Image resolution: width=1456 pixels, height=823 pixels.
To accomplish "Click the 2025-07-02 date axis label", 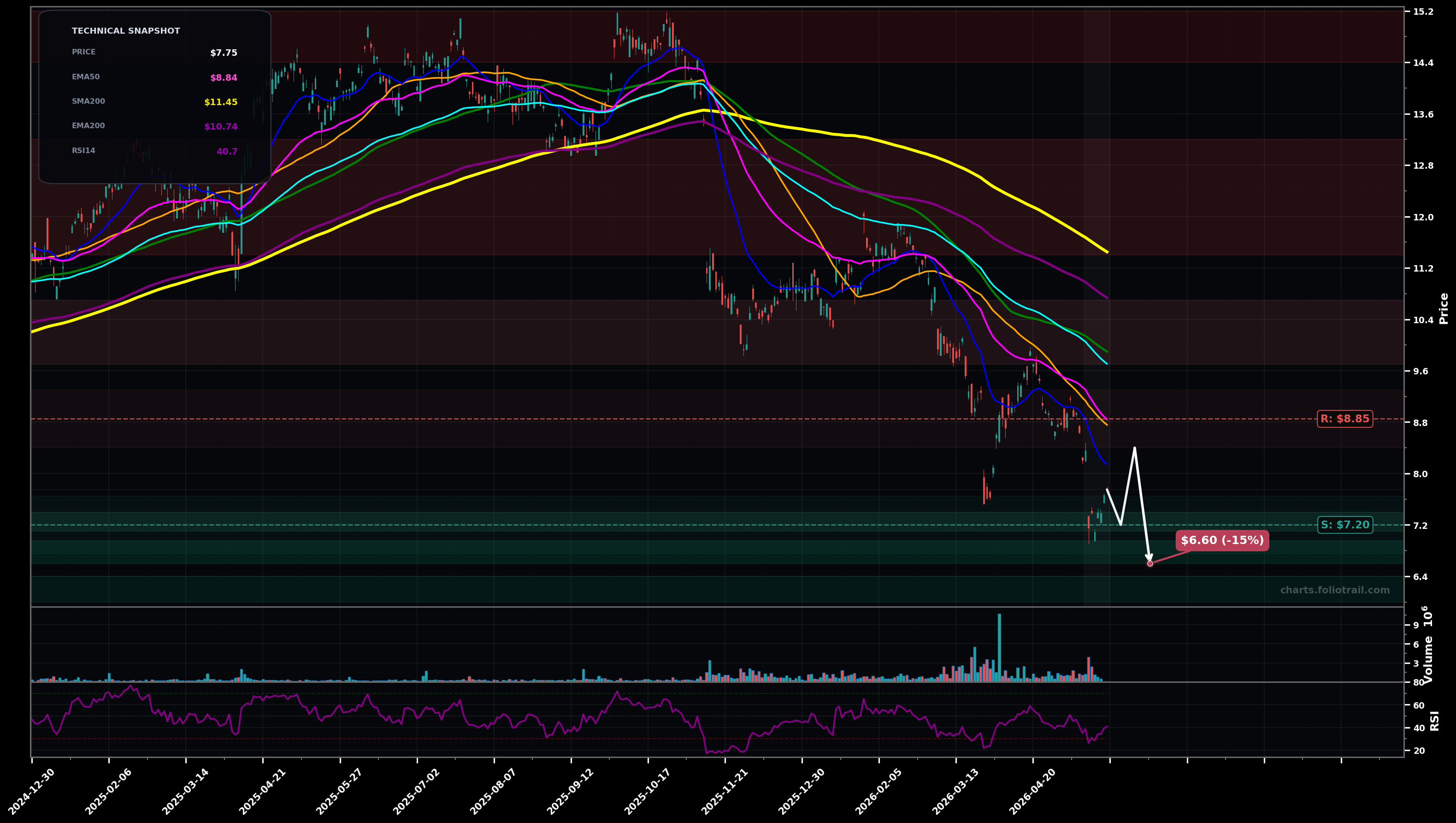I will pyautogui.click(x=416, y=791).
